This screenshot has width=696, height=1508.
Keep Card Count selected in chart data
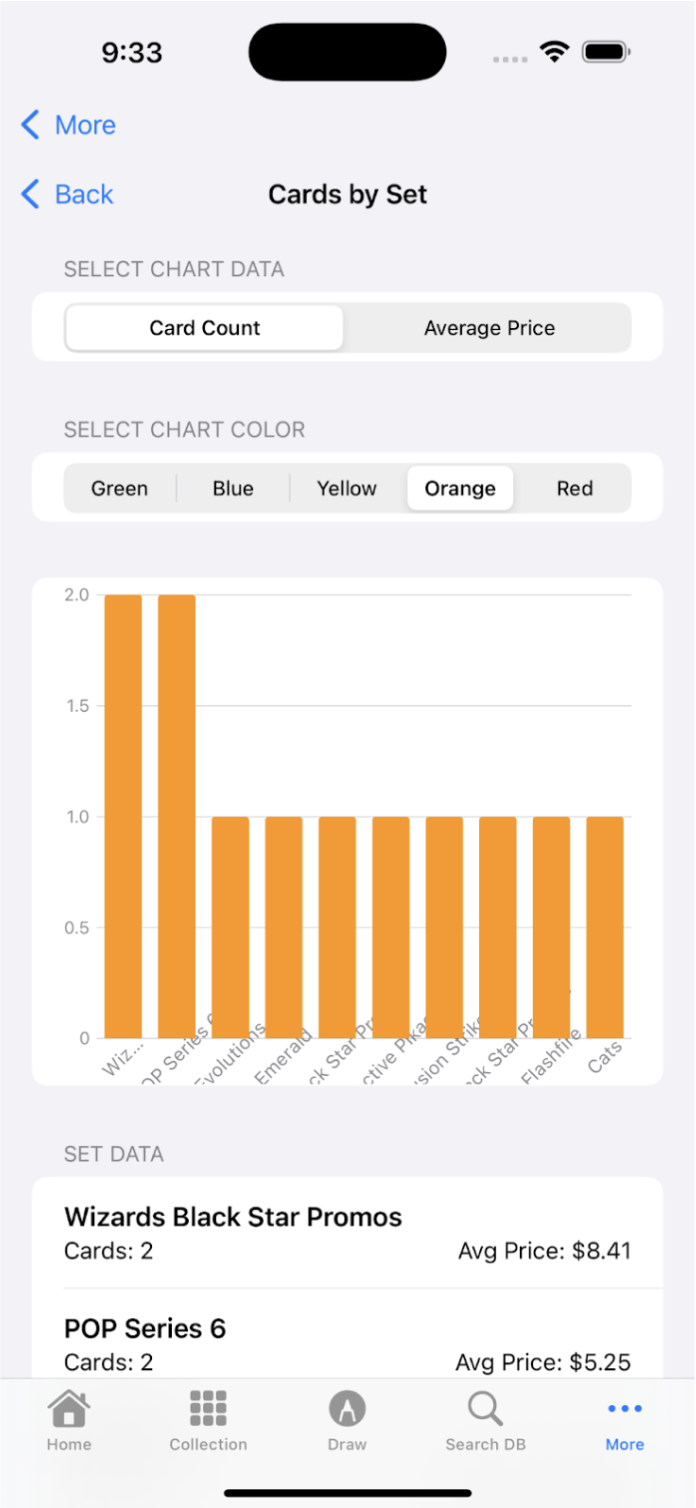click(x=204, y=327)
